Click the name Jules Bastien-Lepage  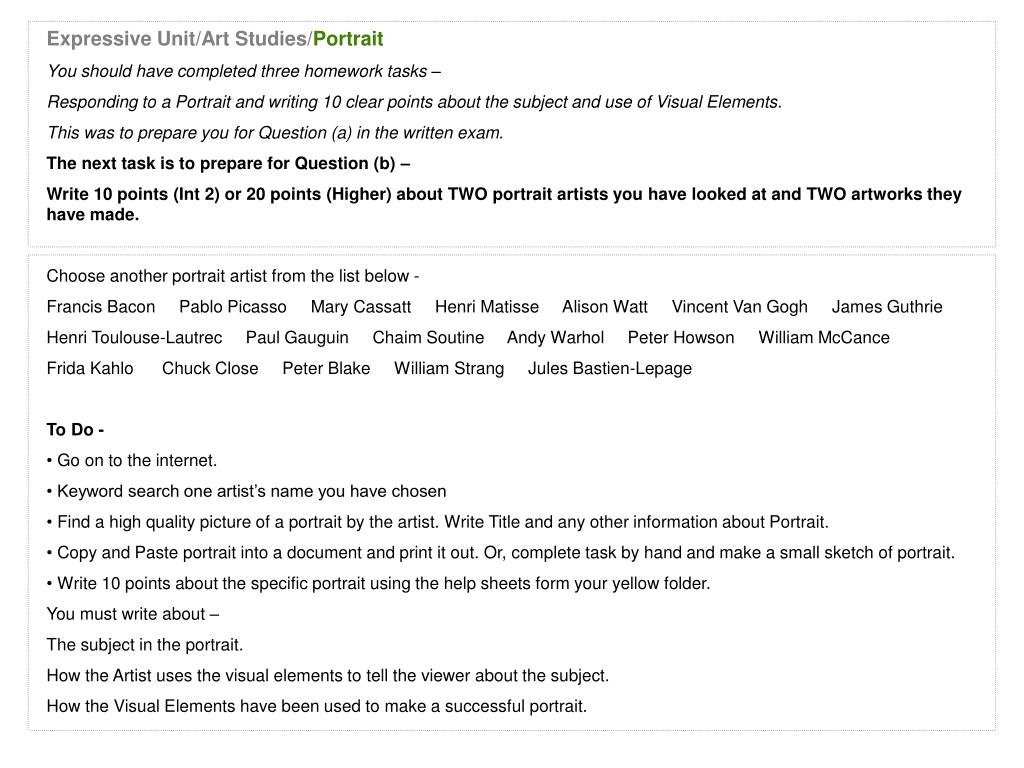coord(610,369)
